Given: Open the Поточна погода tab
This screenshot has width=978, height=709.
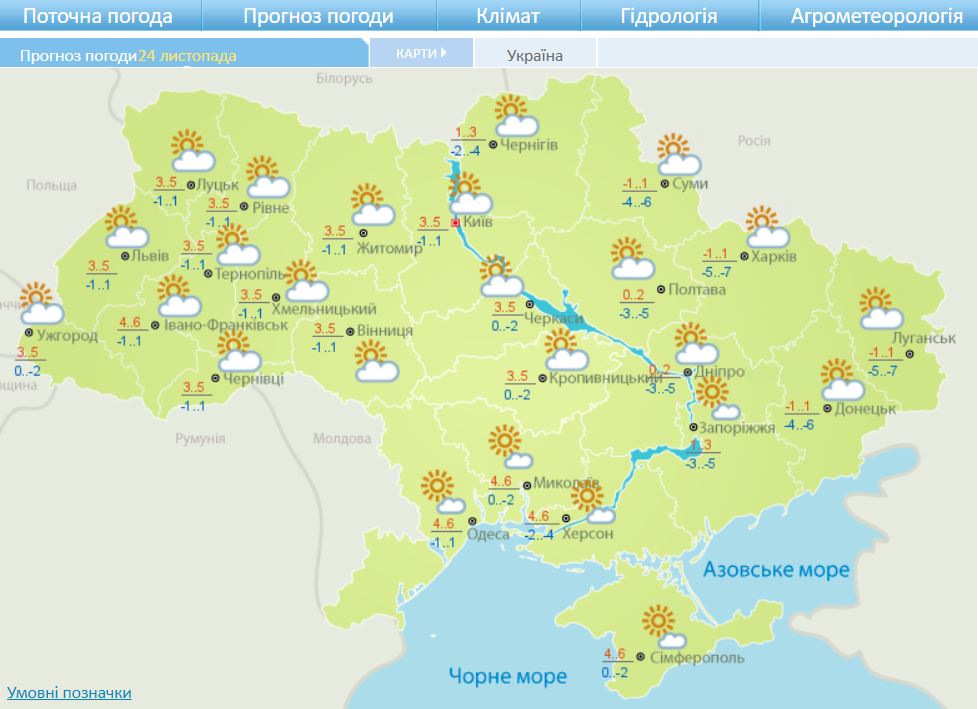Looking at the screenshot, I should [97, 16].
